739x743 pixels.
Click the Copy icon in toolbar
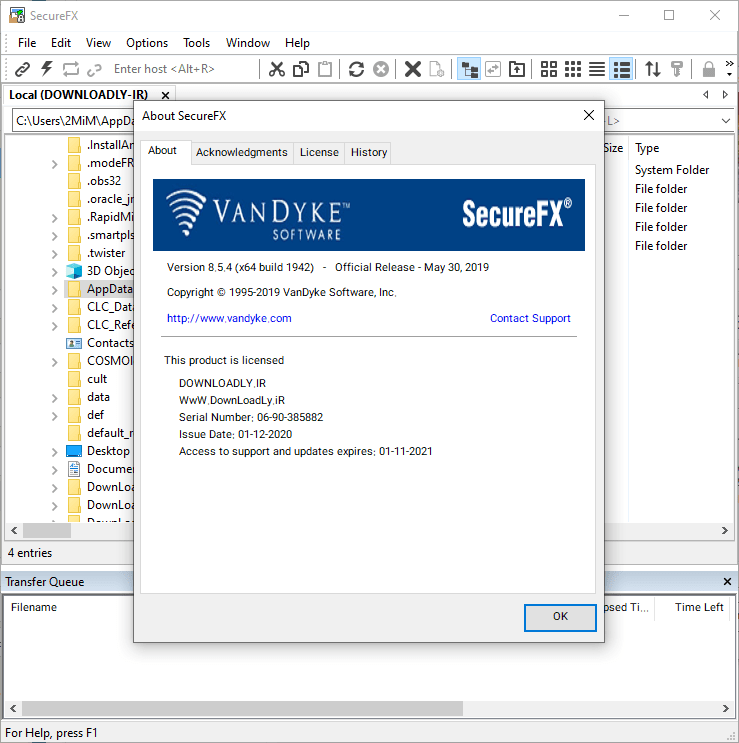coord(301,69)
